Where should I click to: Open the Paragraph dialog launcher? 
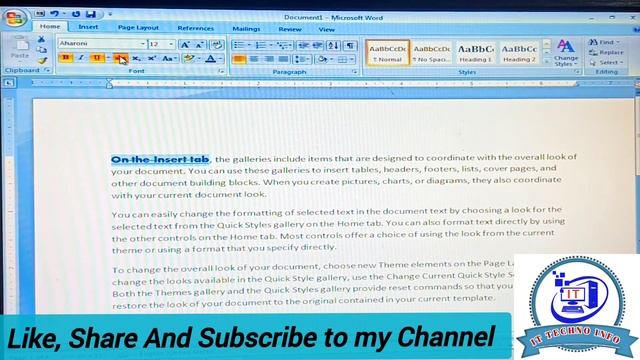355,72
